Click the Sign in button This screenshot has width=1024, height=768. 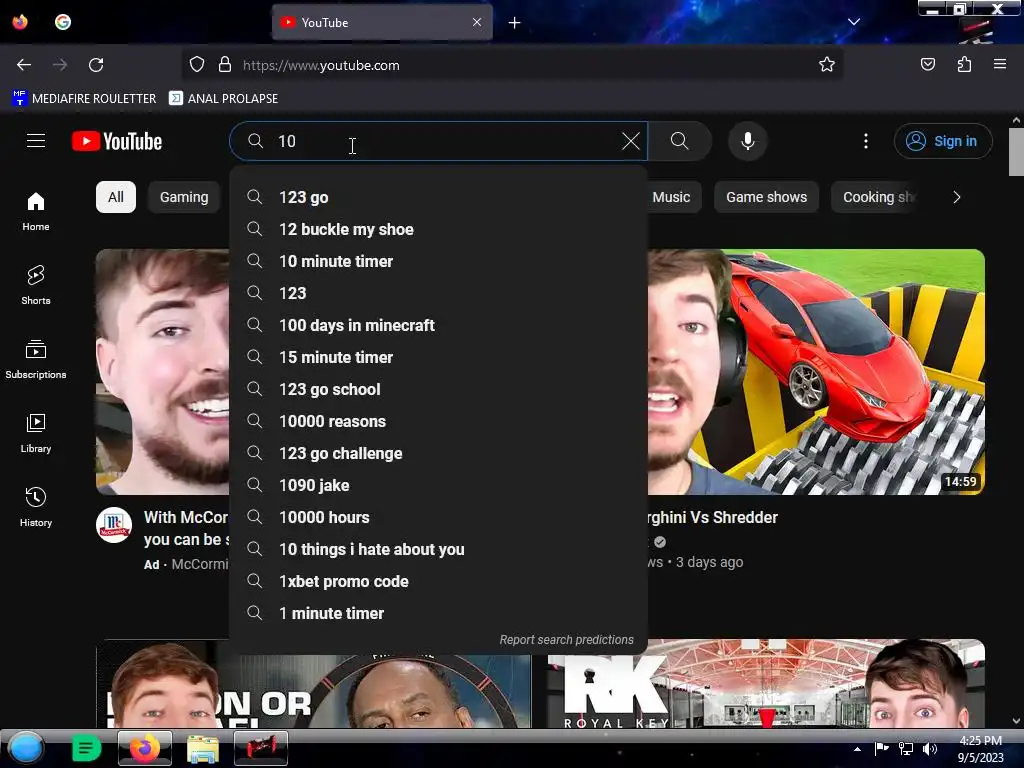pos(942,141)
